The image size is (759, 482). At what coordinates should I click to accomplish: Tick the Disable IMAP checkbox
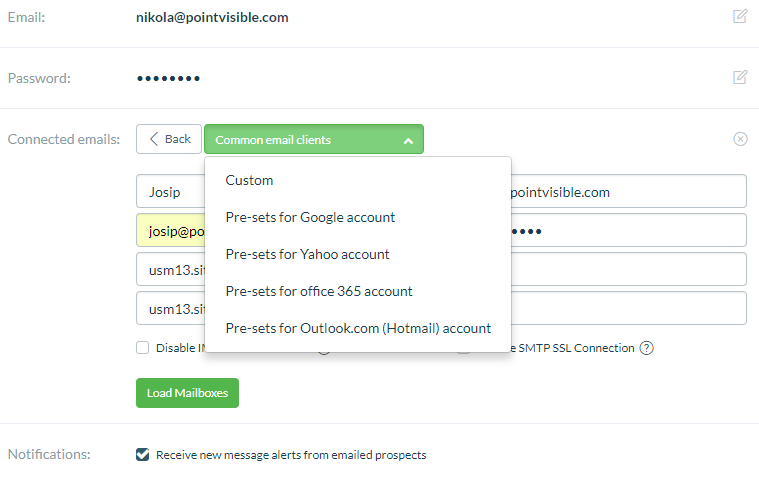pos(143,348)
